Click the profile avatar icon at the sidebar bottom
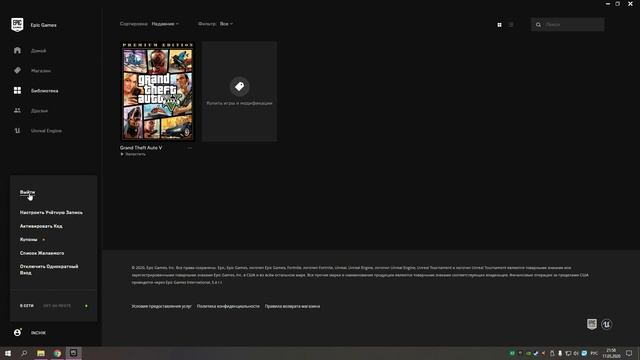640x360 pixels. [17, 333]
